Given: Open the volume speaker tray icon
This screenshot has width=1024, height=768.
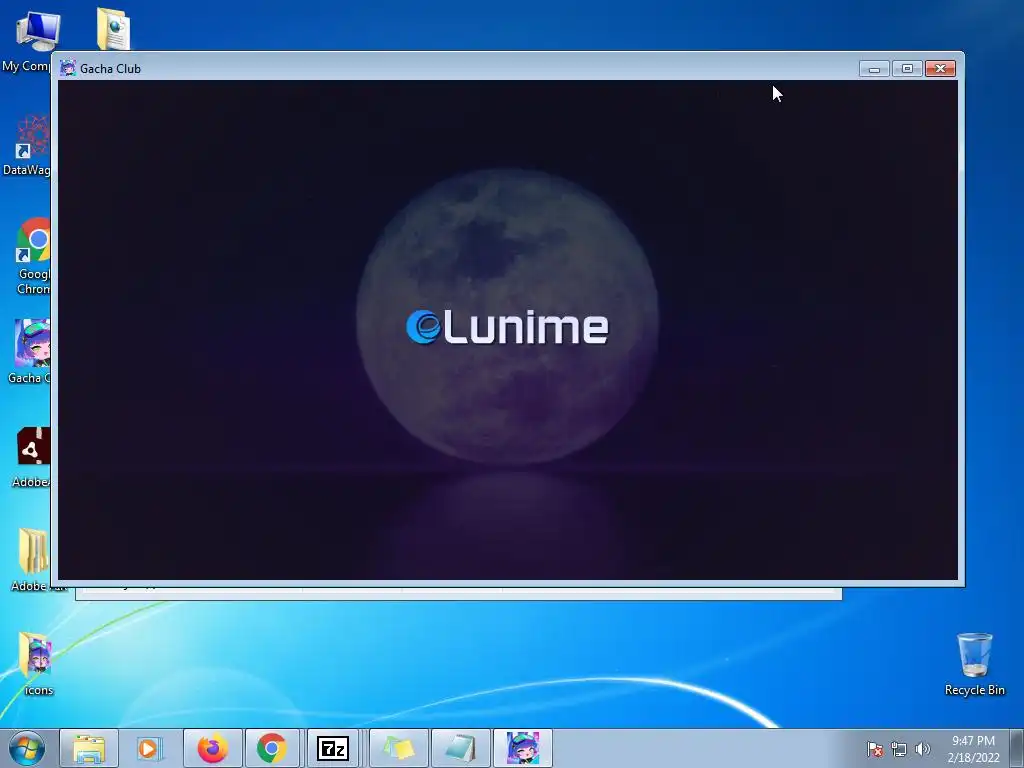Looking at the screenshot, I should pyautogui.click(x=922, y=748).
